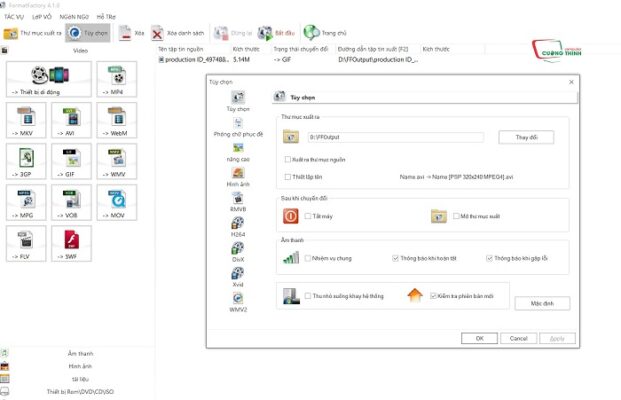Viewport: 621px width, 400px height.
Task: Open nâng cao advanced settings category
Action: point(238,152)
